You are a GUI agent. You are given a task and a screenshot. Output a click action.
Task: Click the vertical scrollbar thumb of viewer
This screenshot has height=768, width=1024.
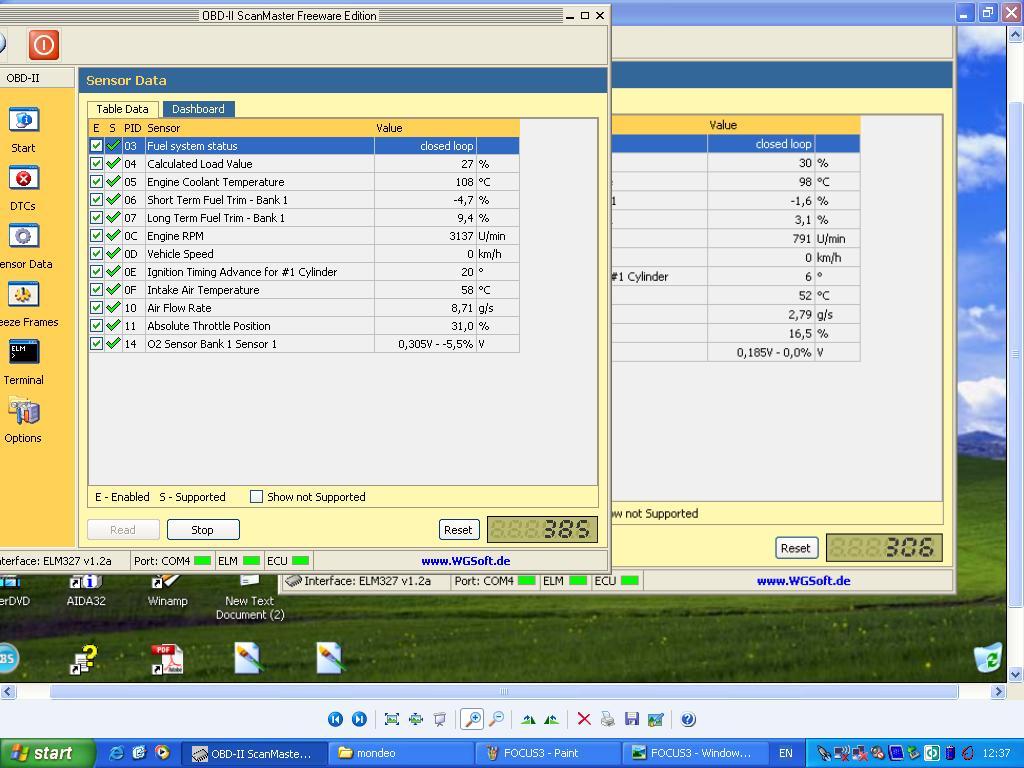[x=1016, y=353]
